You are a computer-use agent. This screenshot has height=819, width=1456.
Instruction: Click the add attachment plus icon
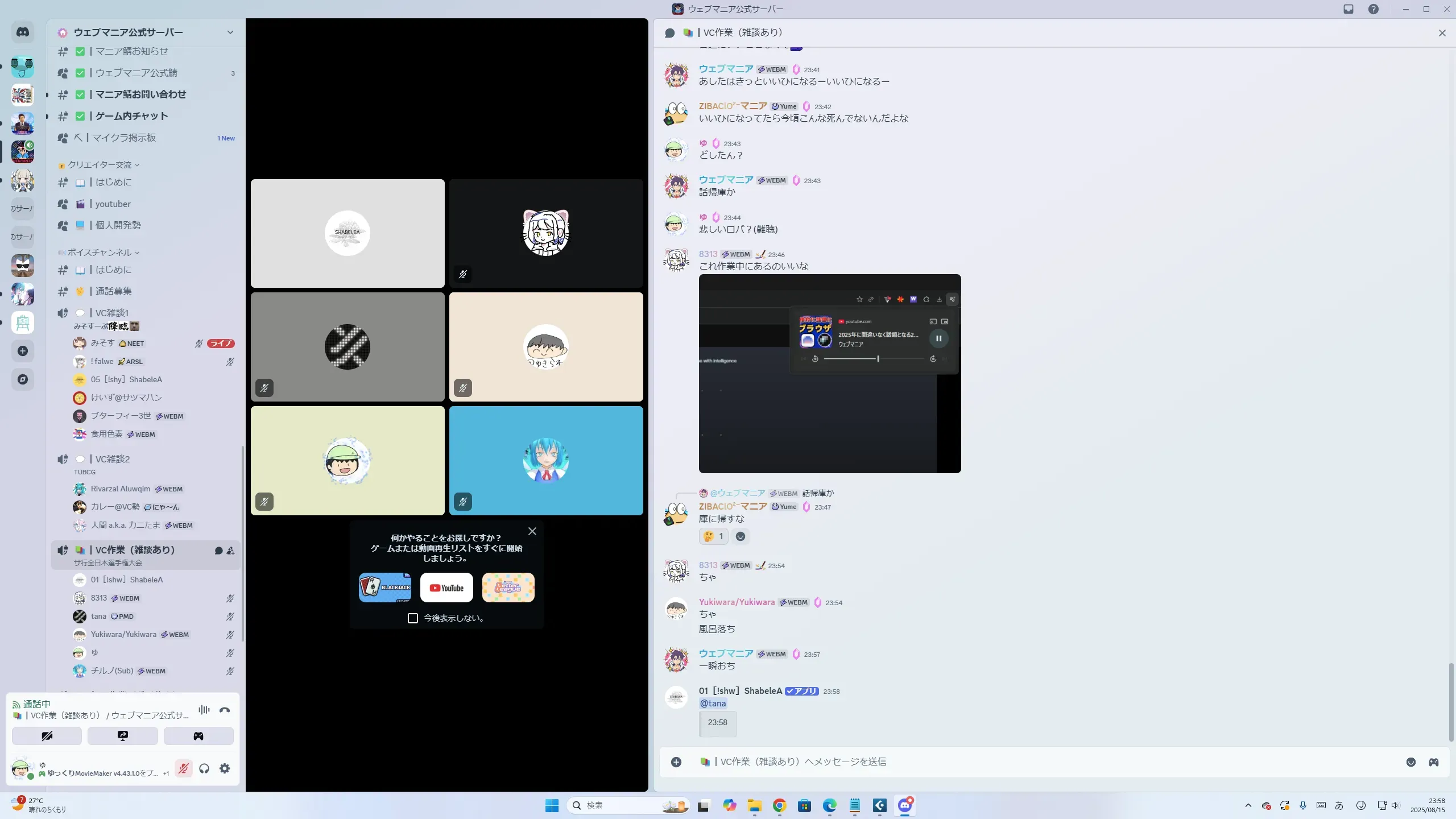click(676, 762)
